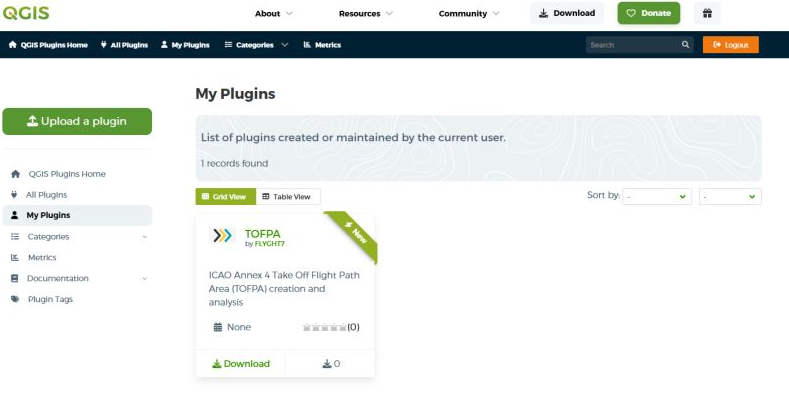Open QGIS Plugins Home in navbar
The width and height of the screenshot is (789, 410).
pyautogui.click(x=48, y=45)
